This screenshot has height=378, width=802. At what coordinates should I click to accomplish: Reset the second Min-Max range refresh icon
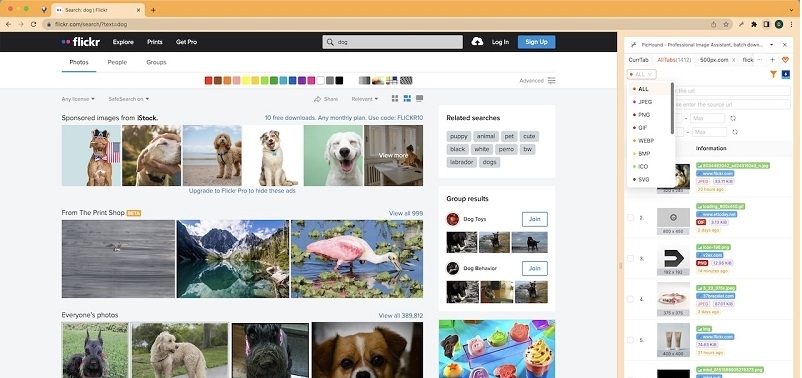(x=735, y=132)
